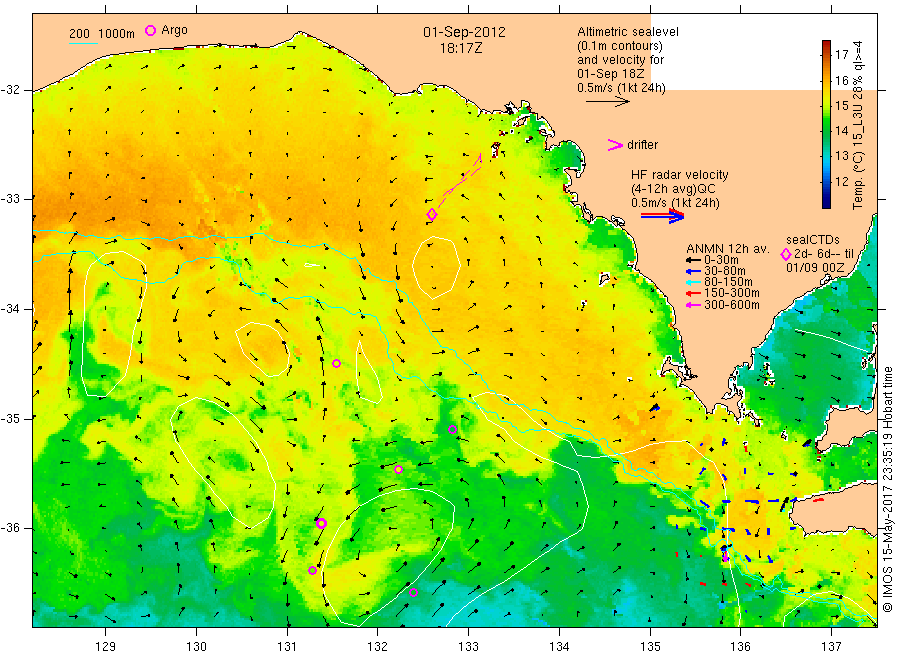
Task: Click the -32 latitude axis label
Action: coord(11,90)
